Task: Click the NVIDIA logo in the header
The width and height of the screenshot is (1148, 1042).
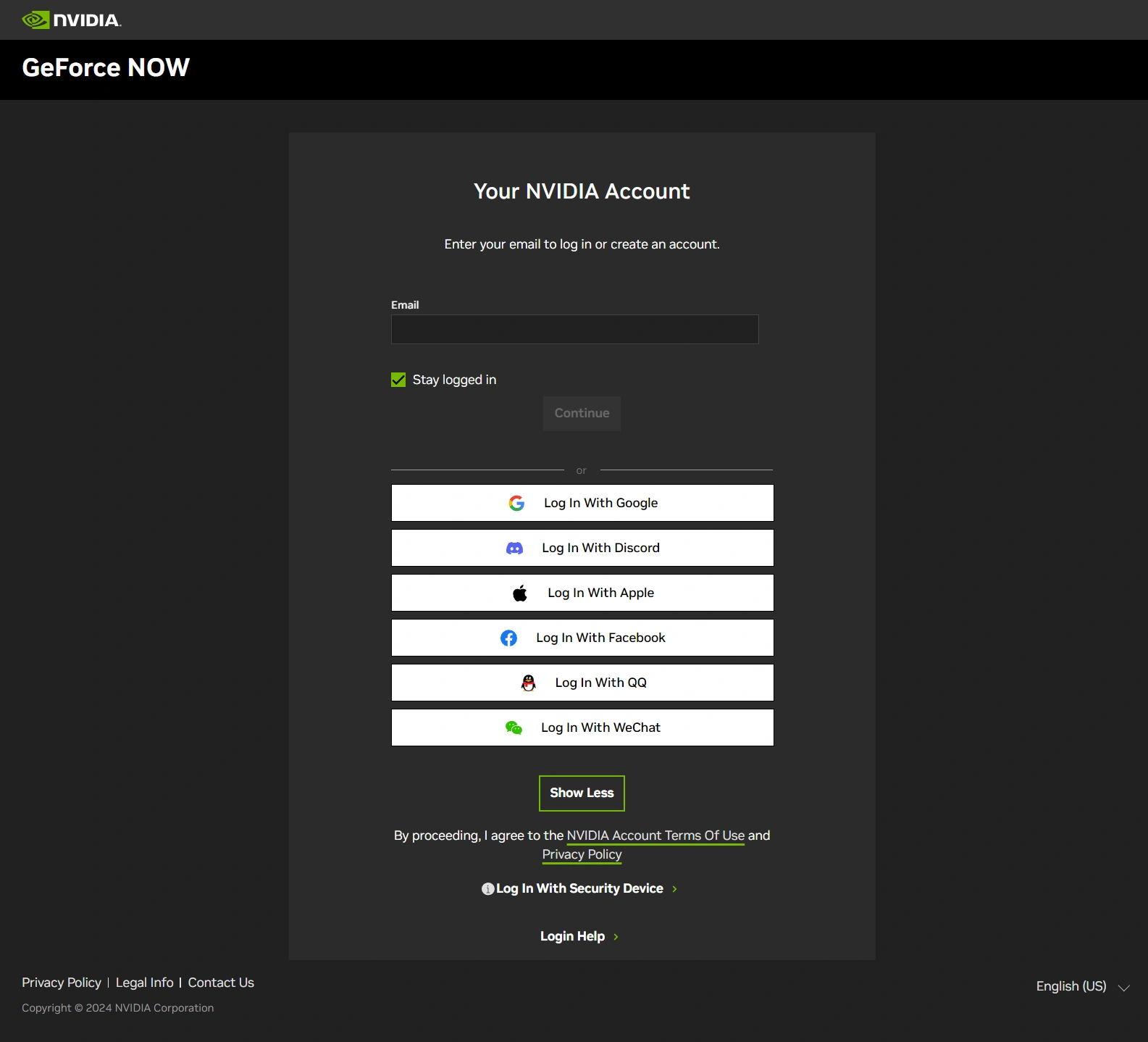Action: (x=72, y=20)
